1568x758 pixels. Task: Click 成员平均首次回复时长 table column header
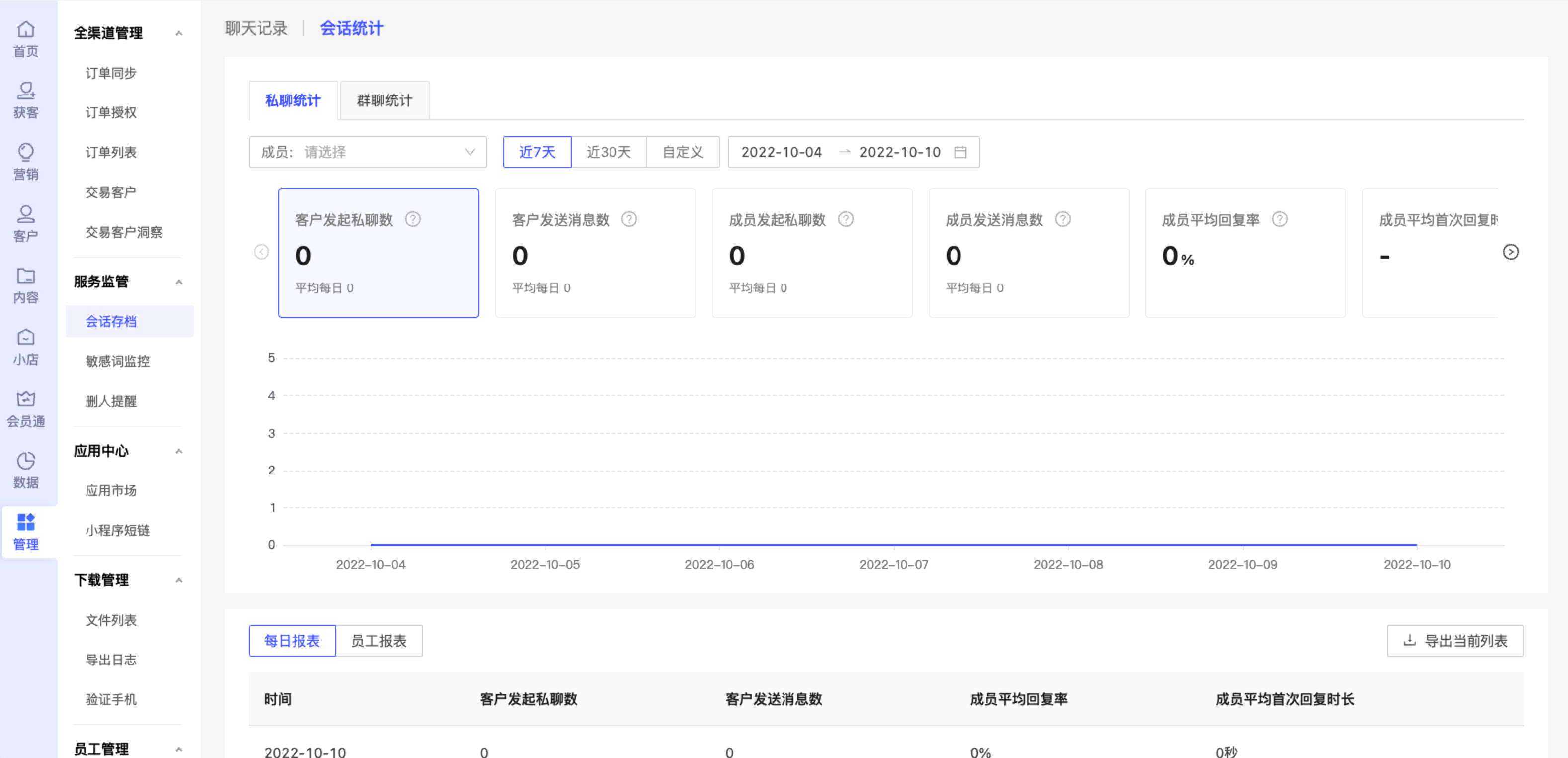point(1285,699)
